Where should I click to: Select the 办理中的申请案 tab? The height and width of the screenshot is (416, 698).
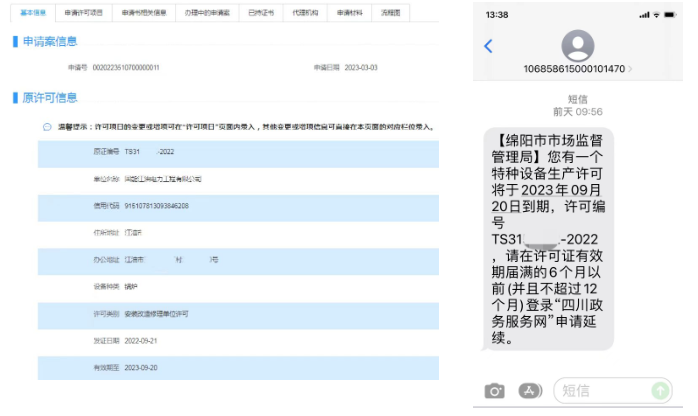[x=205, y=12]
